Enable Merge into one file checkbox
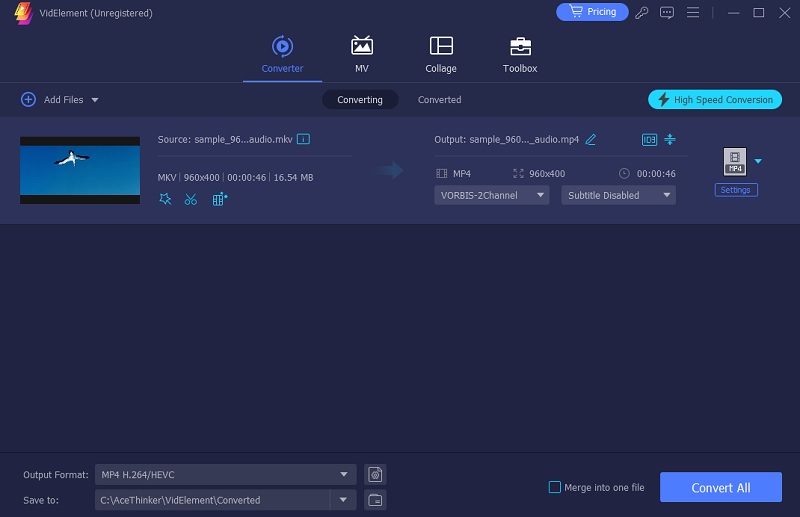Viewport: 800px width, 517px height. (555, 487)
